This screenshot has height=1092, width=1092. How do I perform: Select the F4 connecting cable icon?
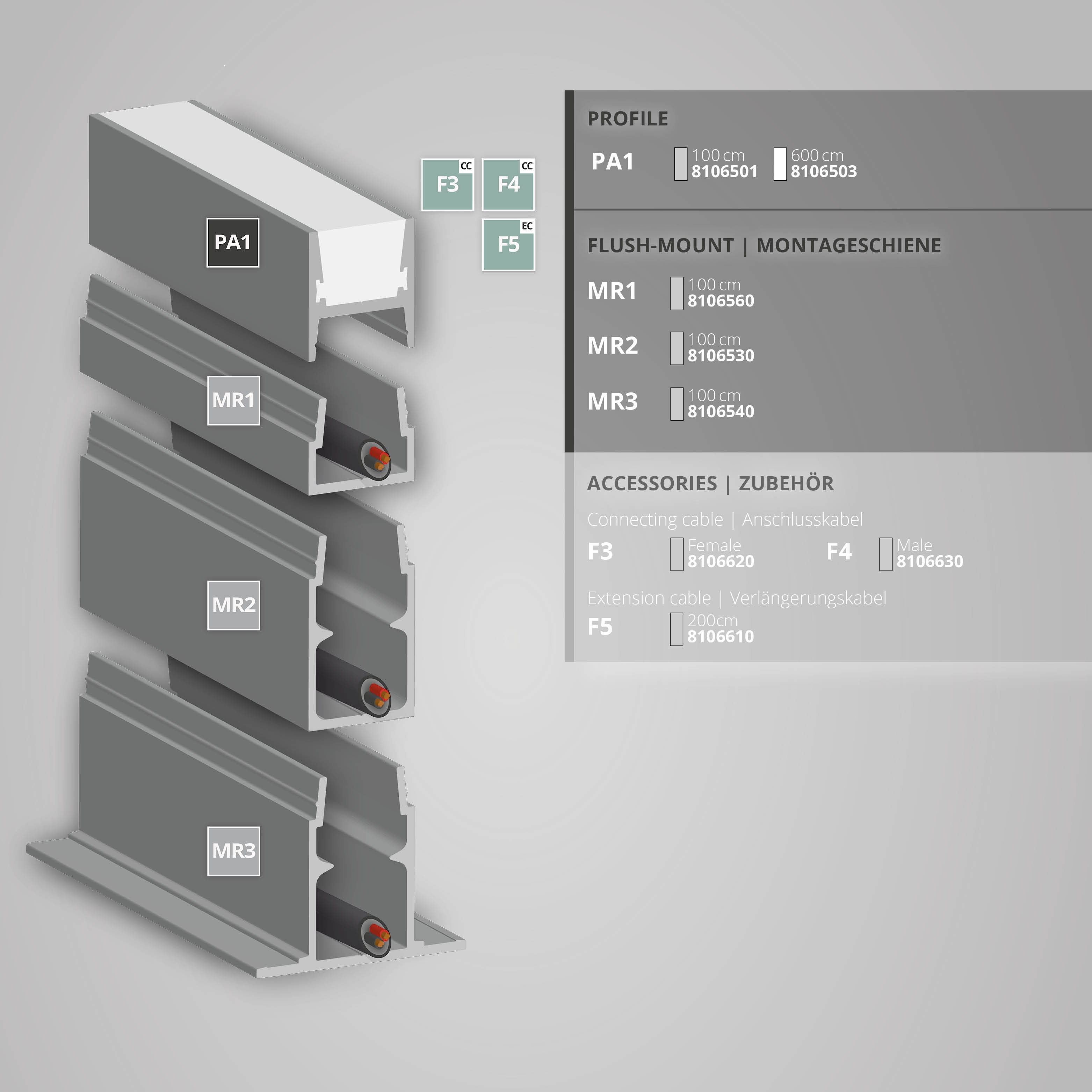click(x=508, y=184)
